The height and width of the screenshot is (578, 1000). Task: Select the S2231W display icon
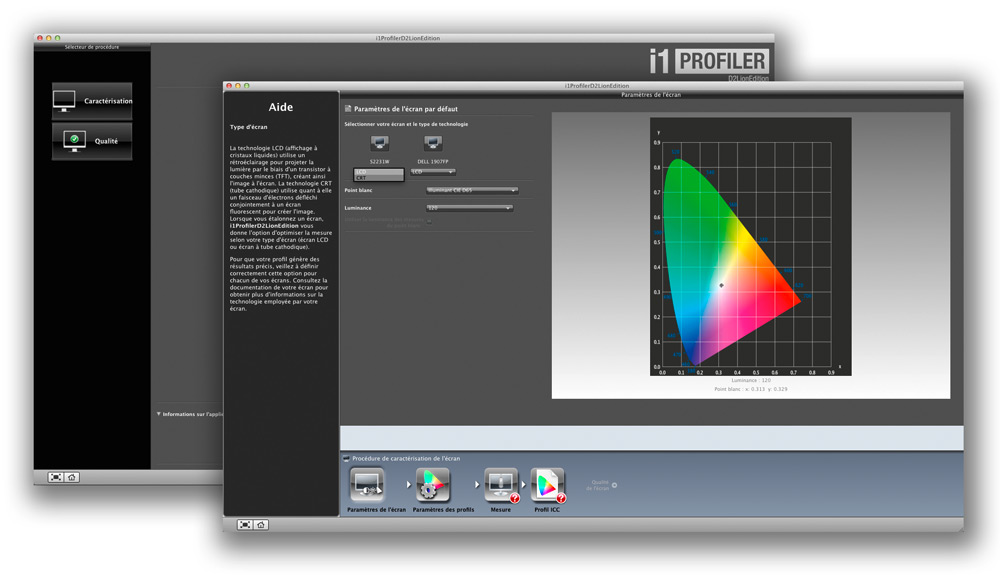click(x=379, y=142)
